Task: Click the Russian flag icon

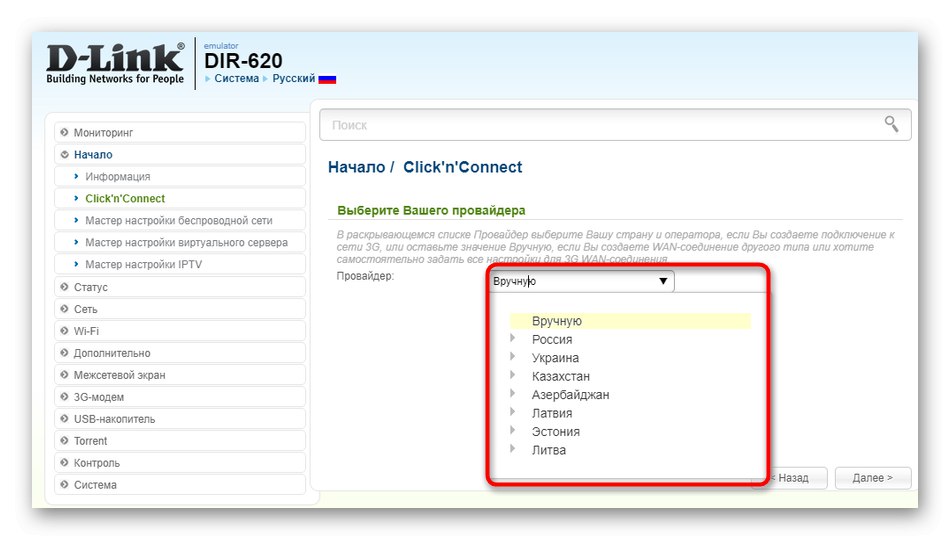Action: [327, 79]
